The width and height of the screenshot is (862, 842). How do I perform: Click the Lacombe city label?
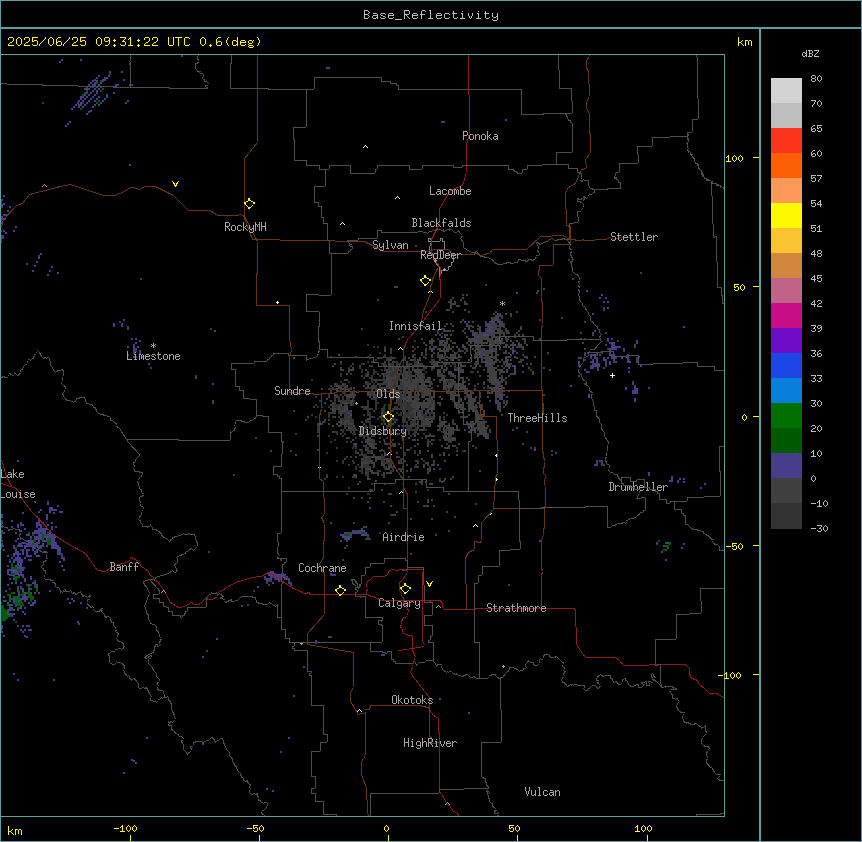[450, 191]
